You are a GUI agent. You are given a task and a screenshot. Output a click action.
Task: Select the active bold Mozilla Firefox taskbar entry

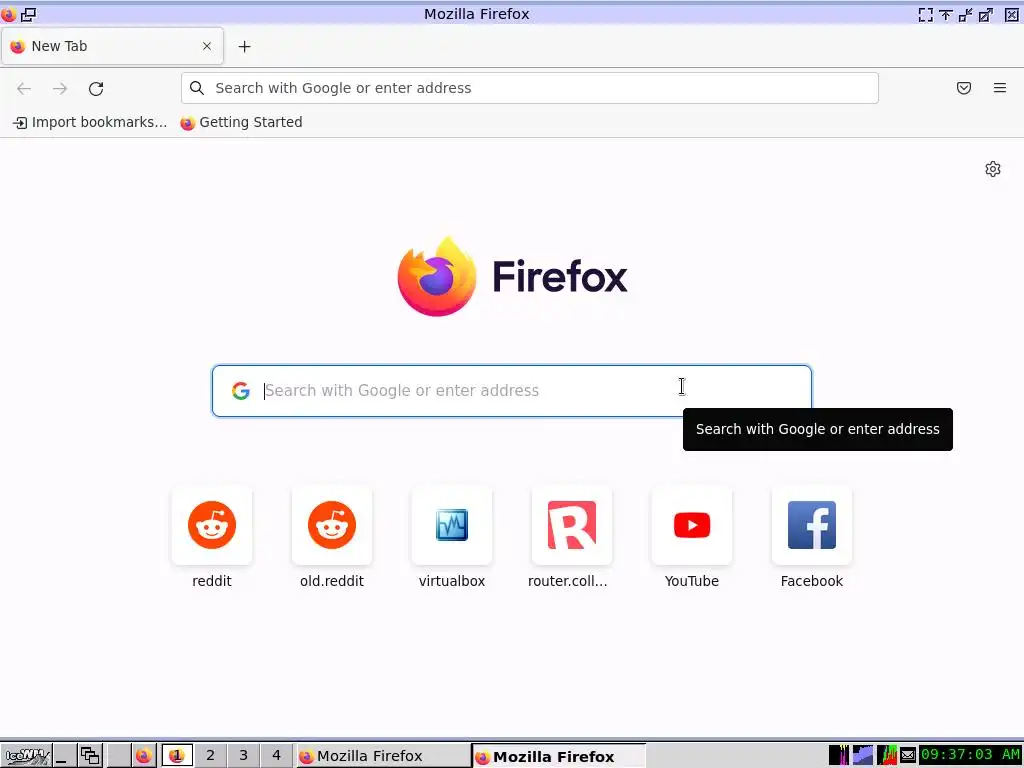(x=558, y=756)
